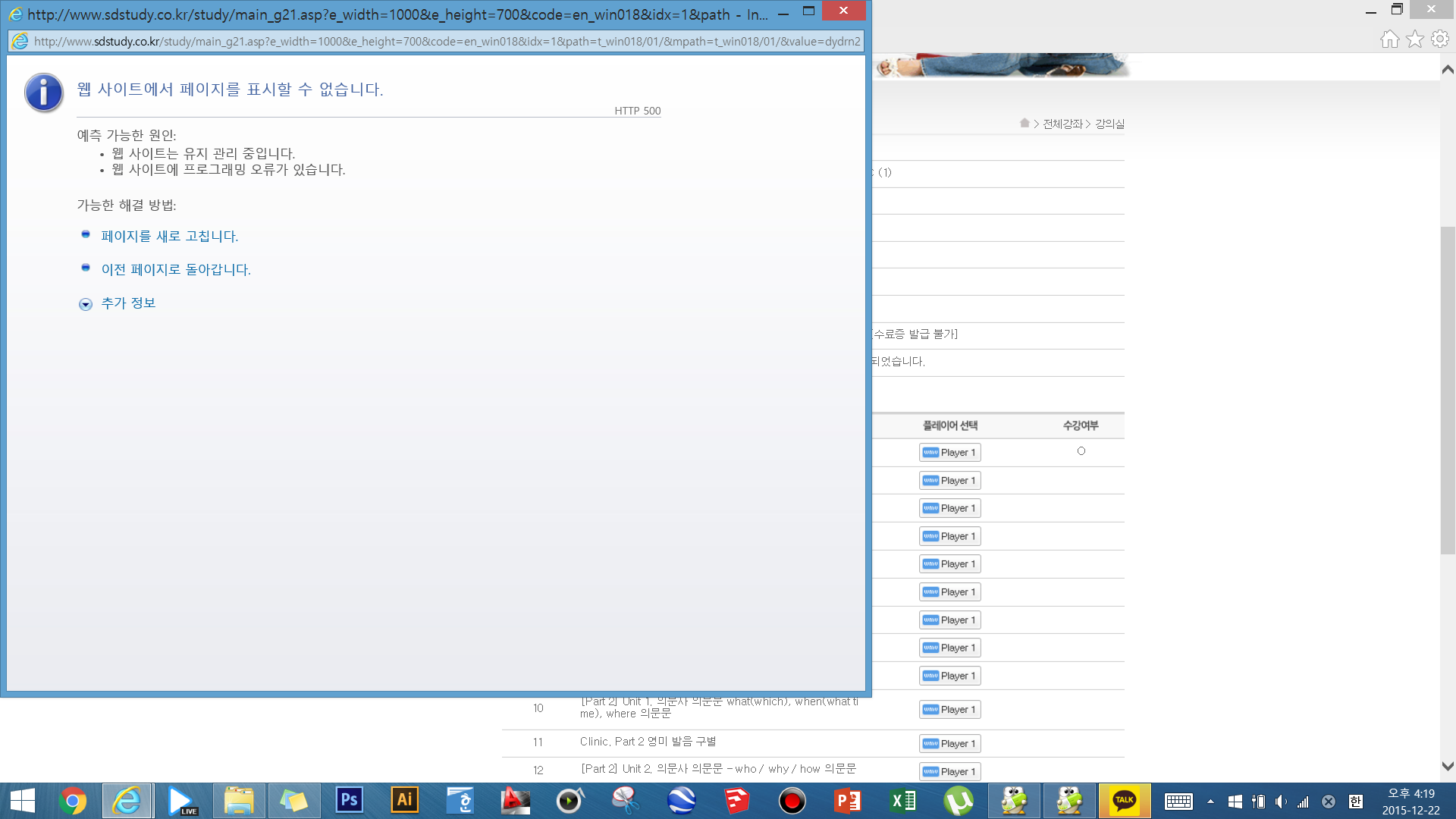This screenshot has width=1456, height=819.
Task: Click Player 1 button for lesson 11
Action: click(949, 743)
